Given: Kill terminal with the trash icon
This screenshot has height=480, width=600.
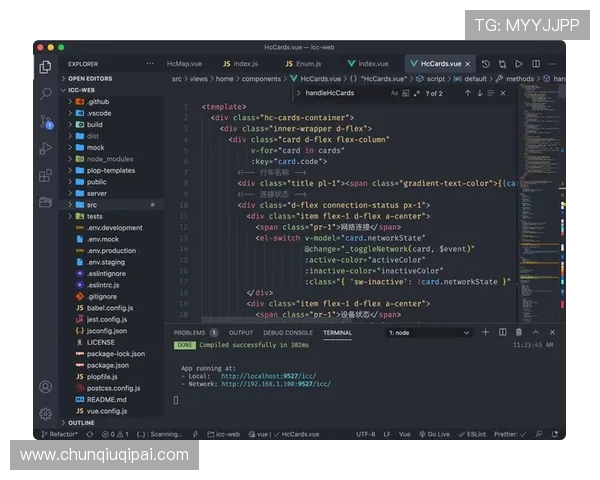Looking at the screenshot, I should tap(518, 332).
